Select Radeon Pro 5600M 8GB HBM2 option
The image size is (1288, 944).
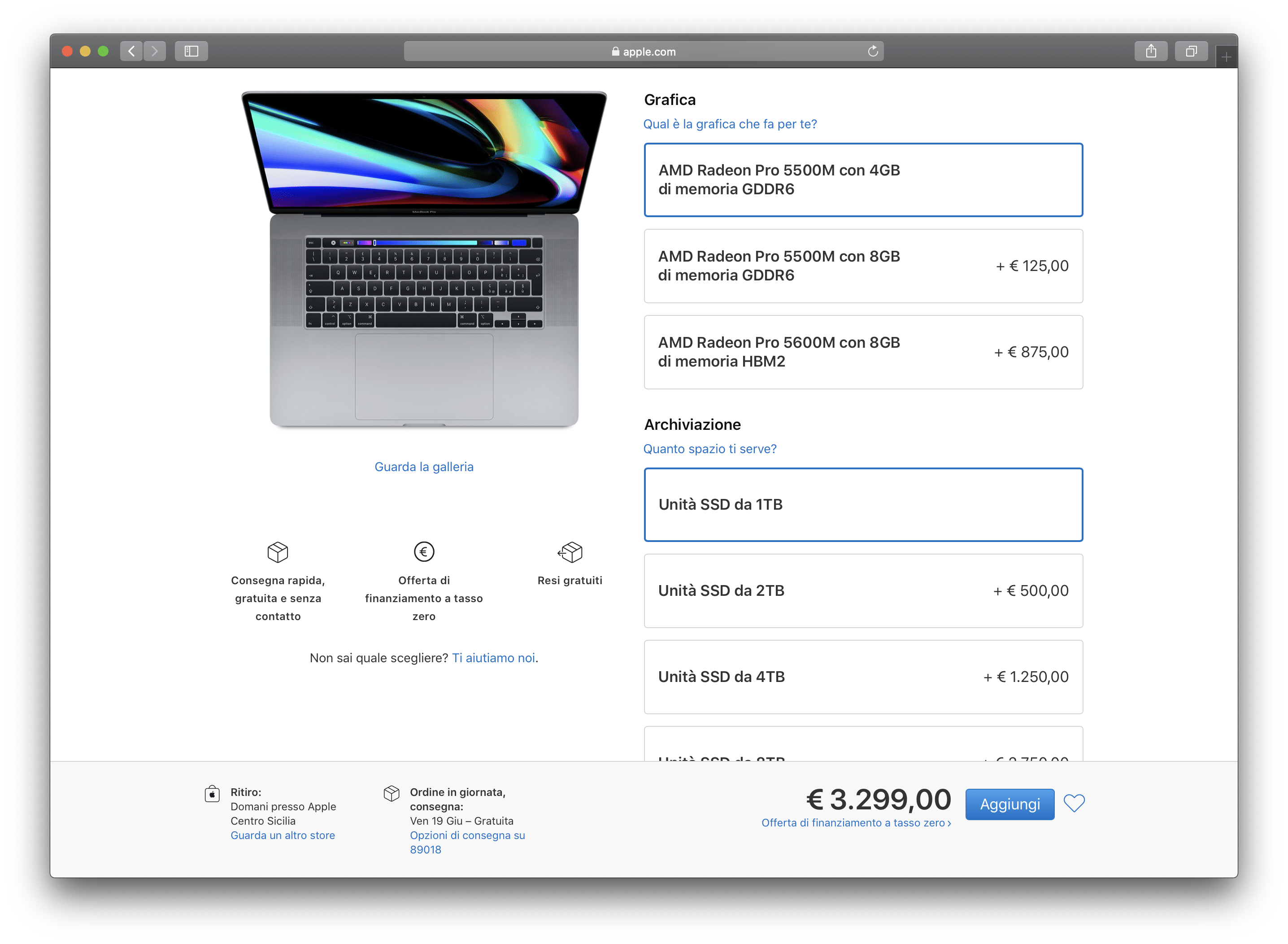click(863, 353)
